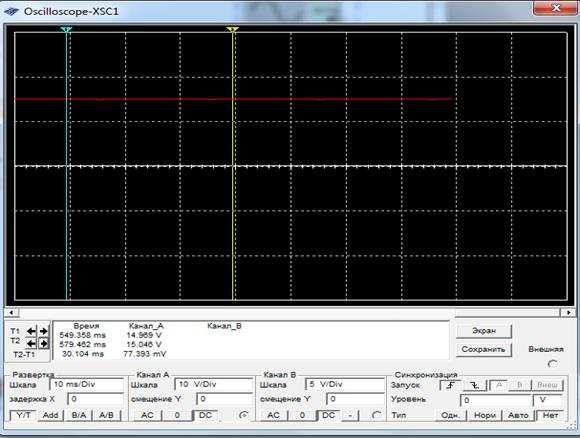Select falling edge trigger icon
Screen dimensions: 580x438
click(475, 385)
